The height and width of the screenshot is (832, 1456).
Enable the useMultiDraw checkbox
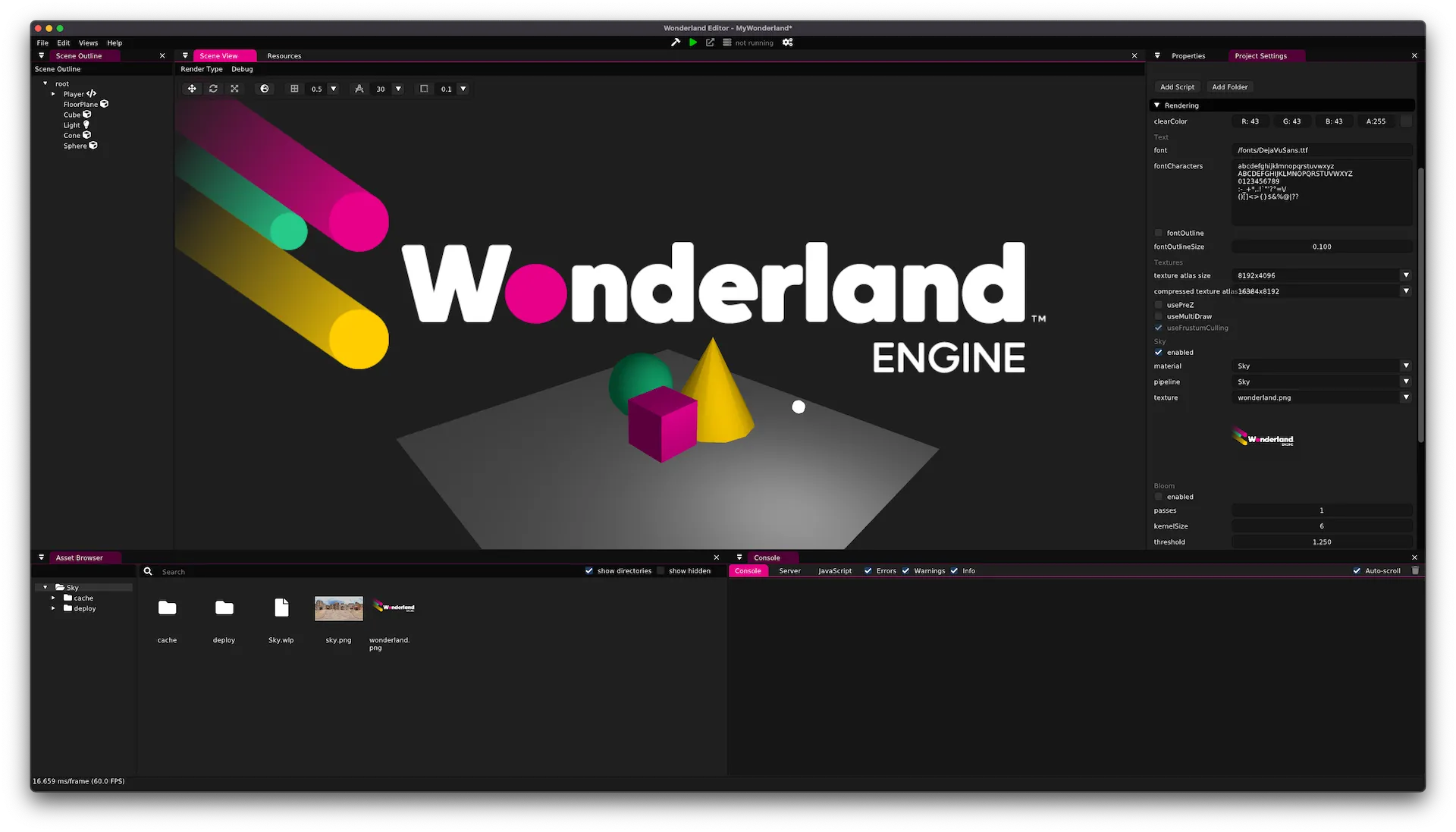click(x=1159, y=316)
